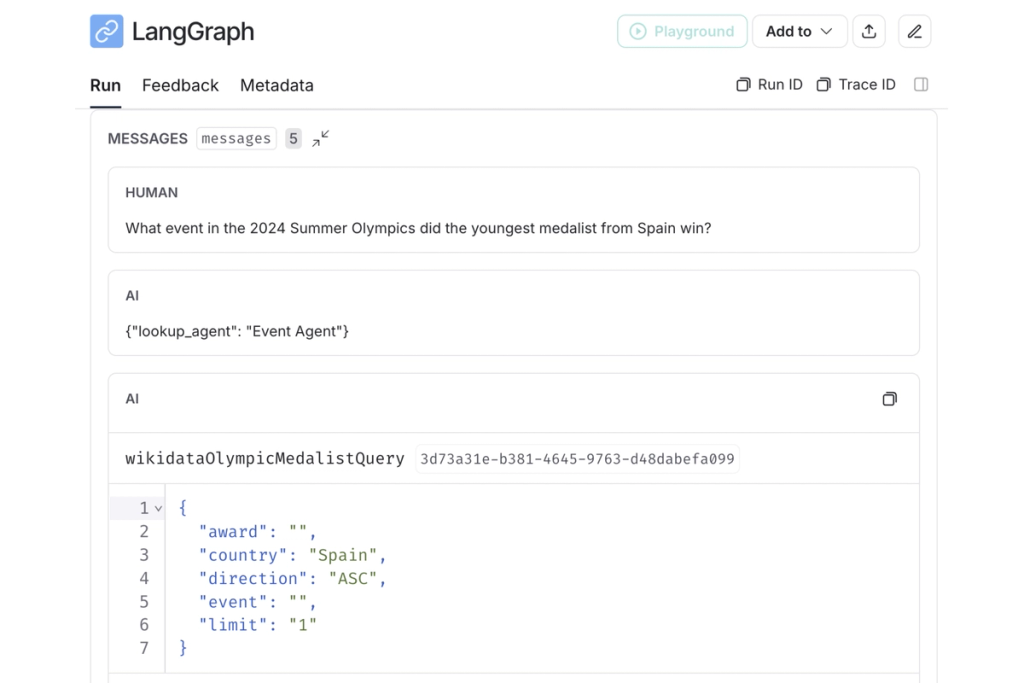Copy the Trace ID

(856, 85)
